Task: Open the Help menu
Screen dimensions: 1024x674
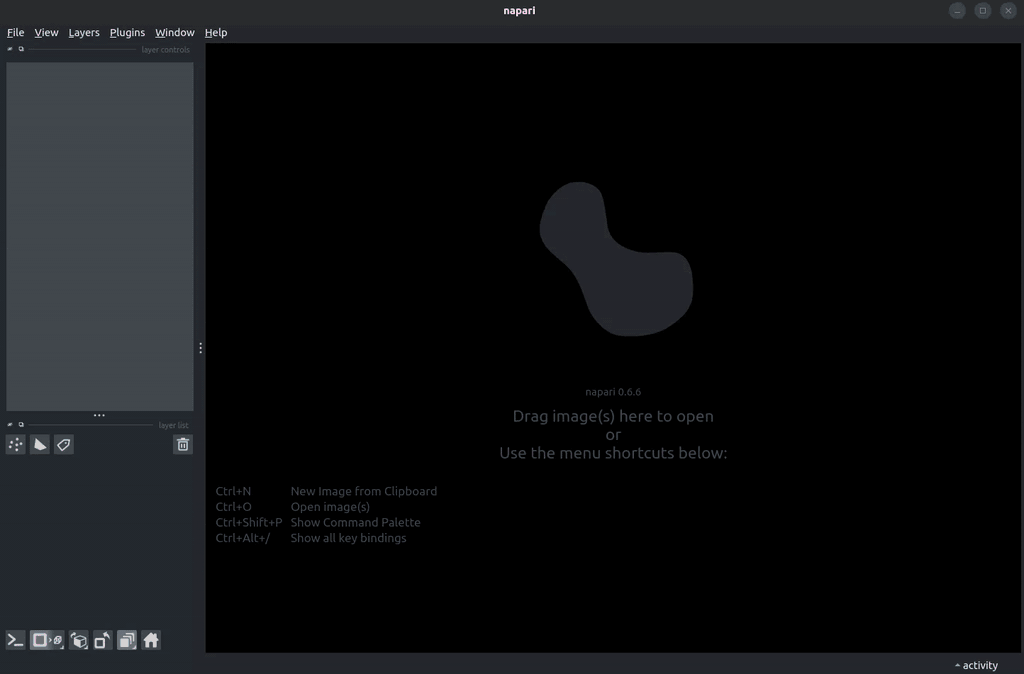Action: click(x=216, y=32)
